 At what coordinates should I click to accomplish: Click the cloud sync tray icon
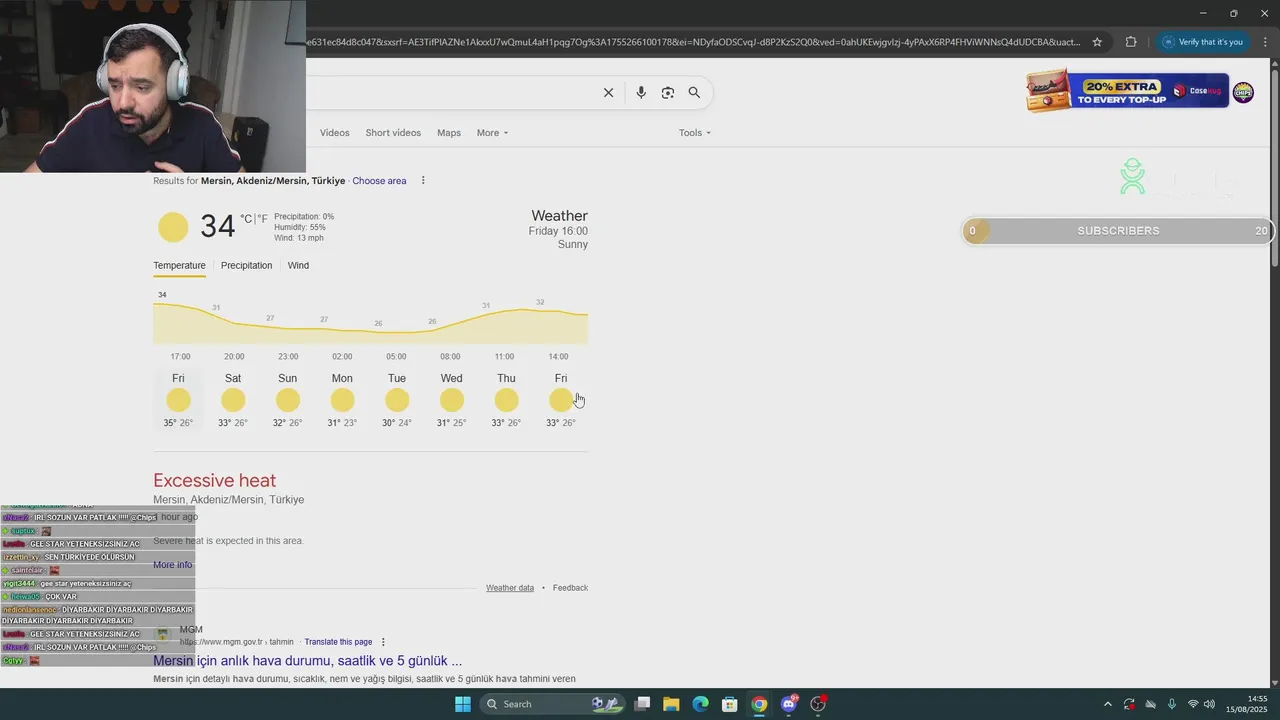[x=1150, y=704]
